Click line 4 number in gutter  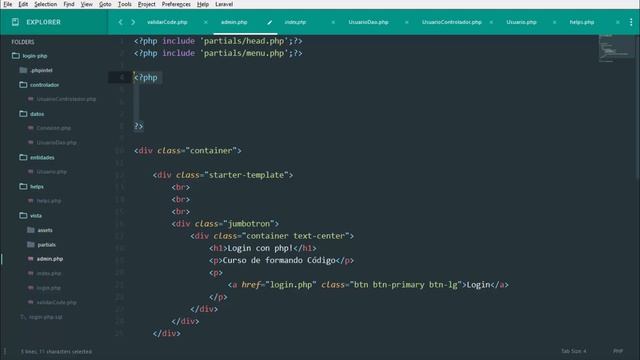(122, 77)
